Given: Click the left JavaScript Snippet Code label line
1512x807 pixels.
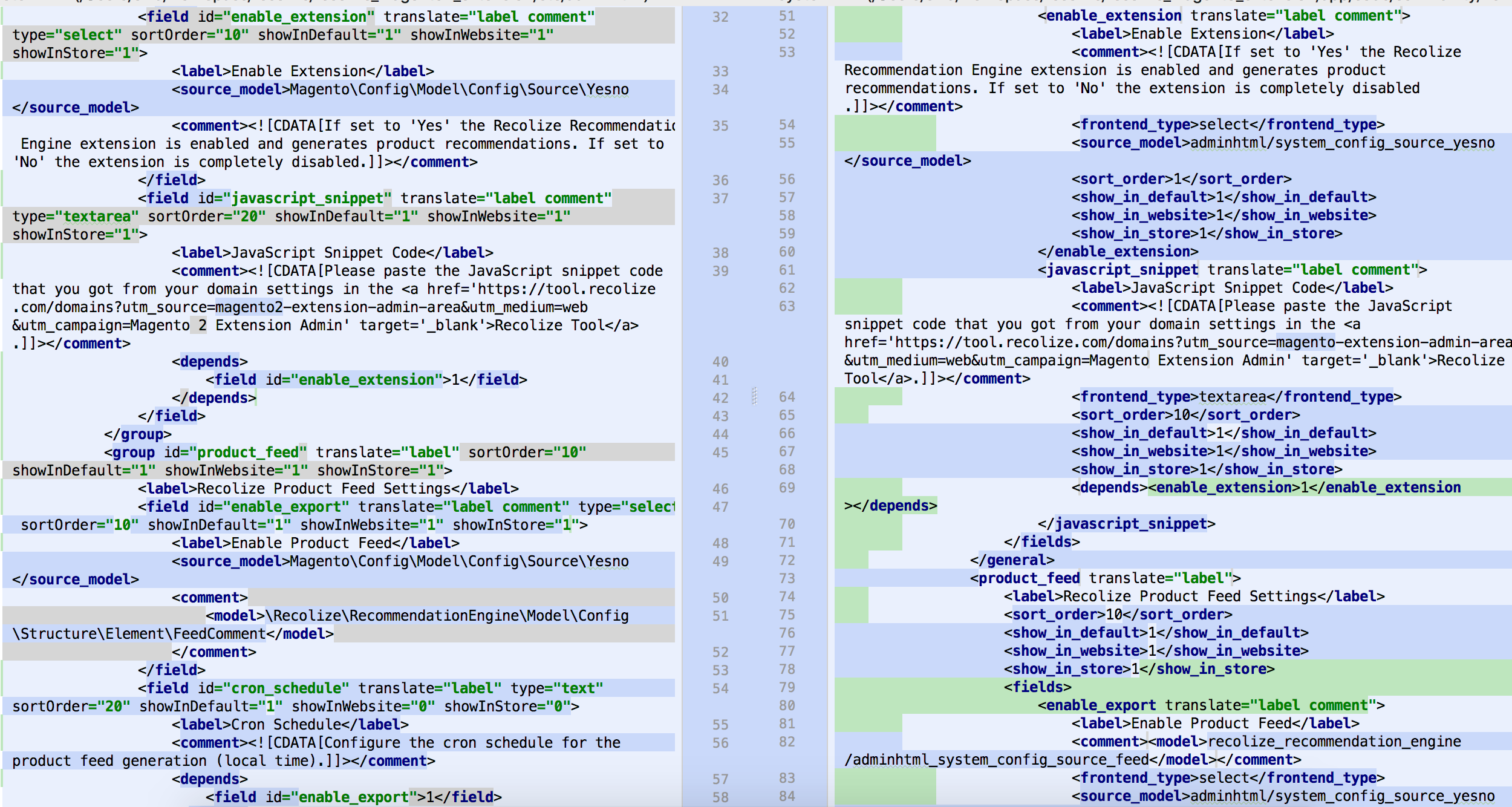Looking at the screenshot, I should click(332, 253).
